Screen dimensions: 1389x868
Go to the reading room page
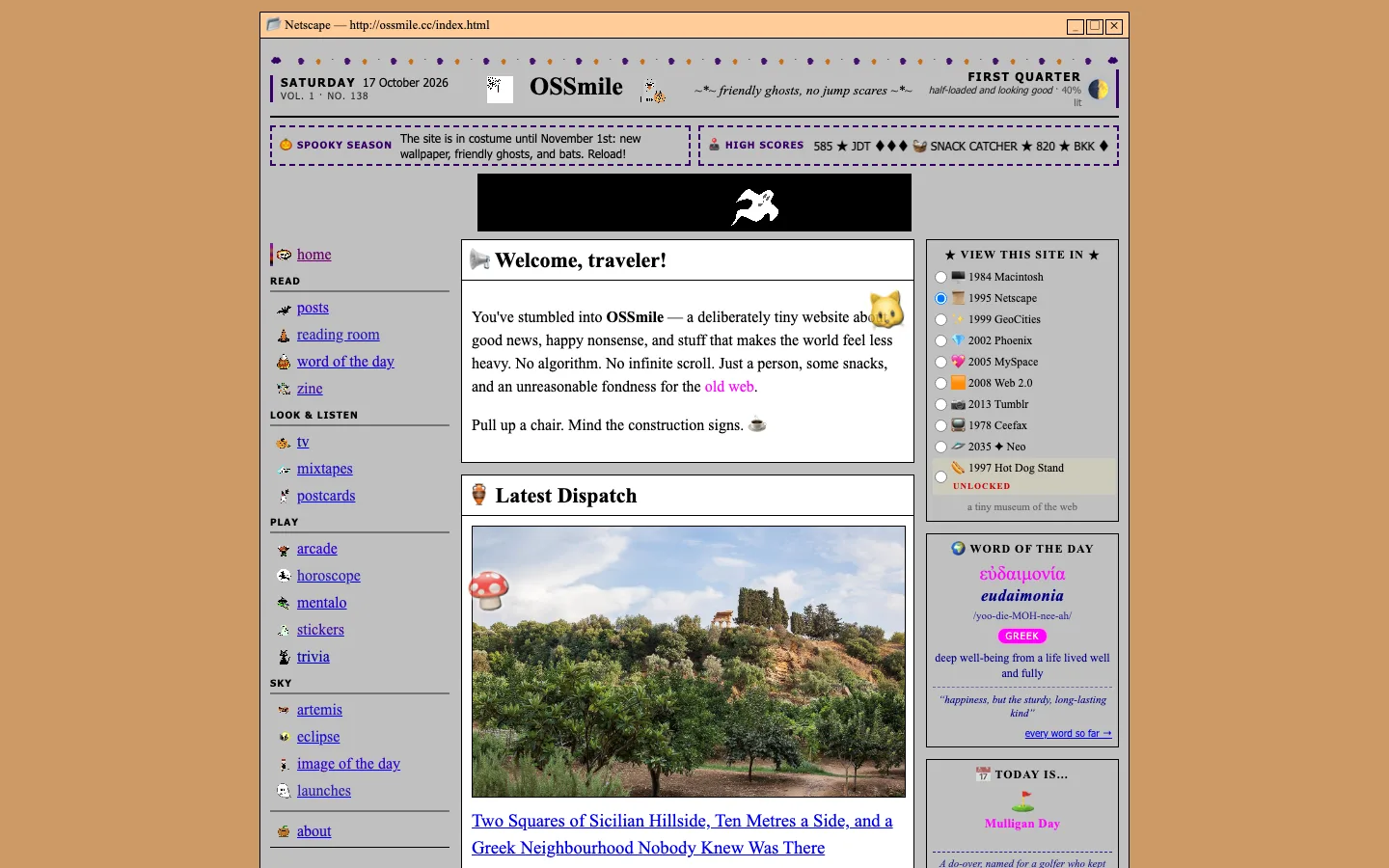tap(339, 335)
